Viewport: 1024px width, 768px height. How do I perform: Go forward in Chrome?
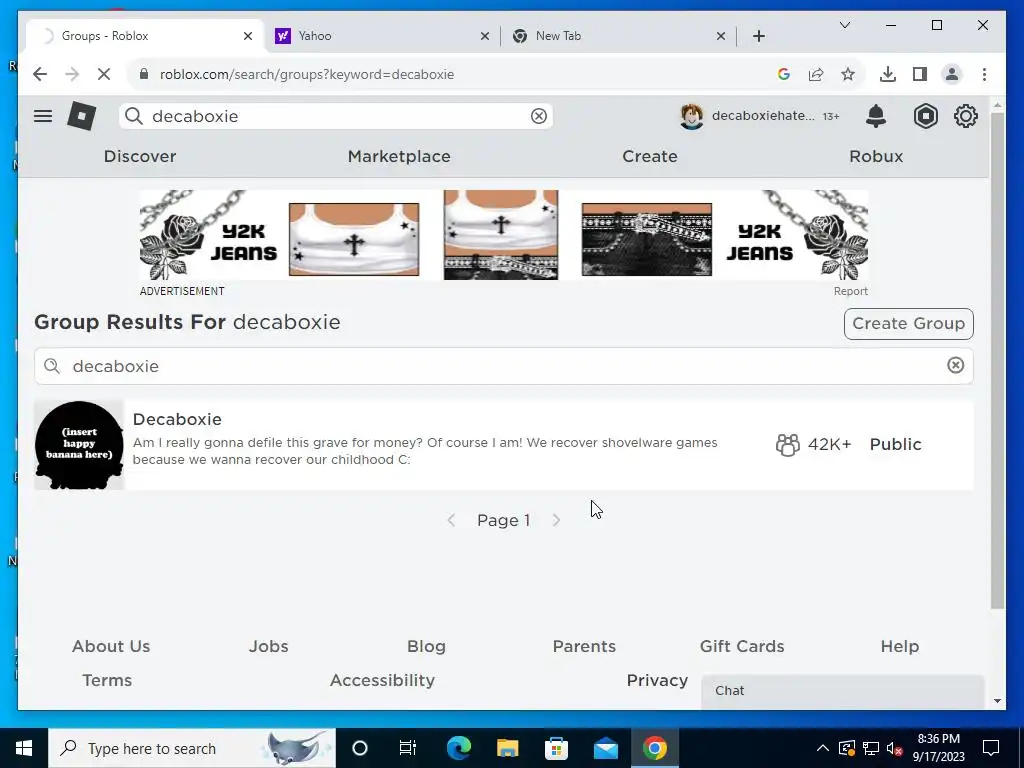pos(72,74)
